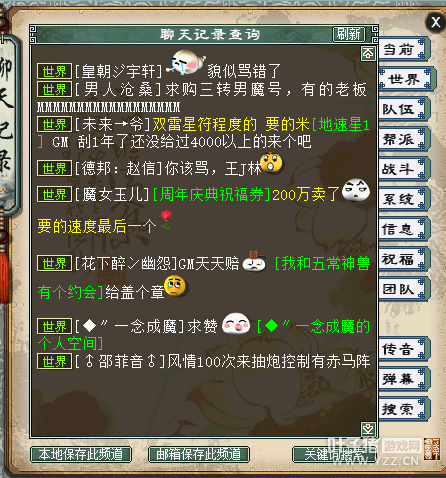Screen dimensions: 446x478
Task: Click the 刷新 refresh button
Action: coord(349,34)
